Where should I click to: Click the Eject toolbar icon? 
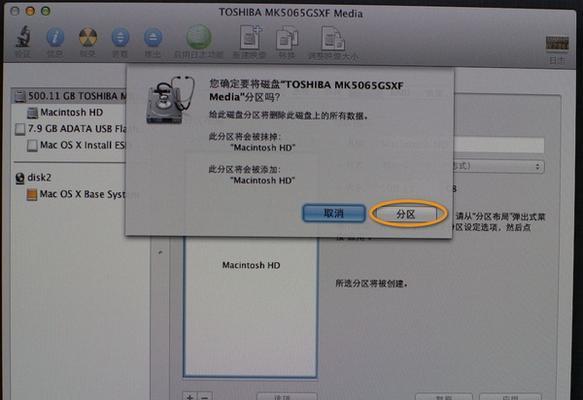pos(152,37)
